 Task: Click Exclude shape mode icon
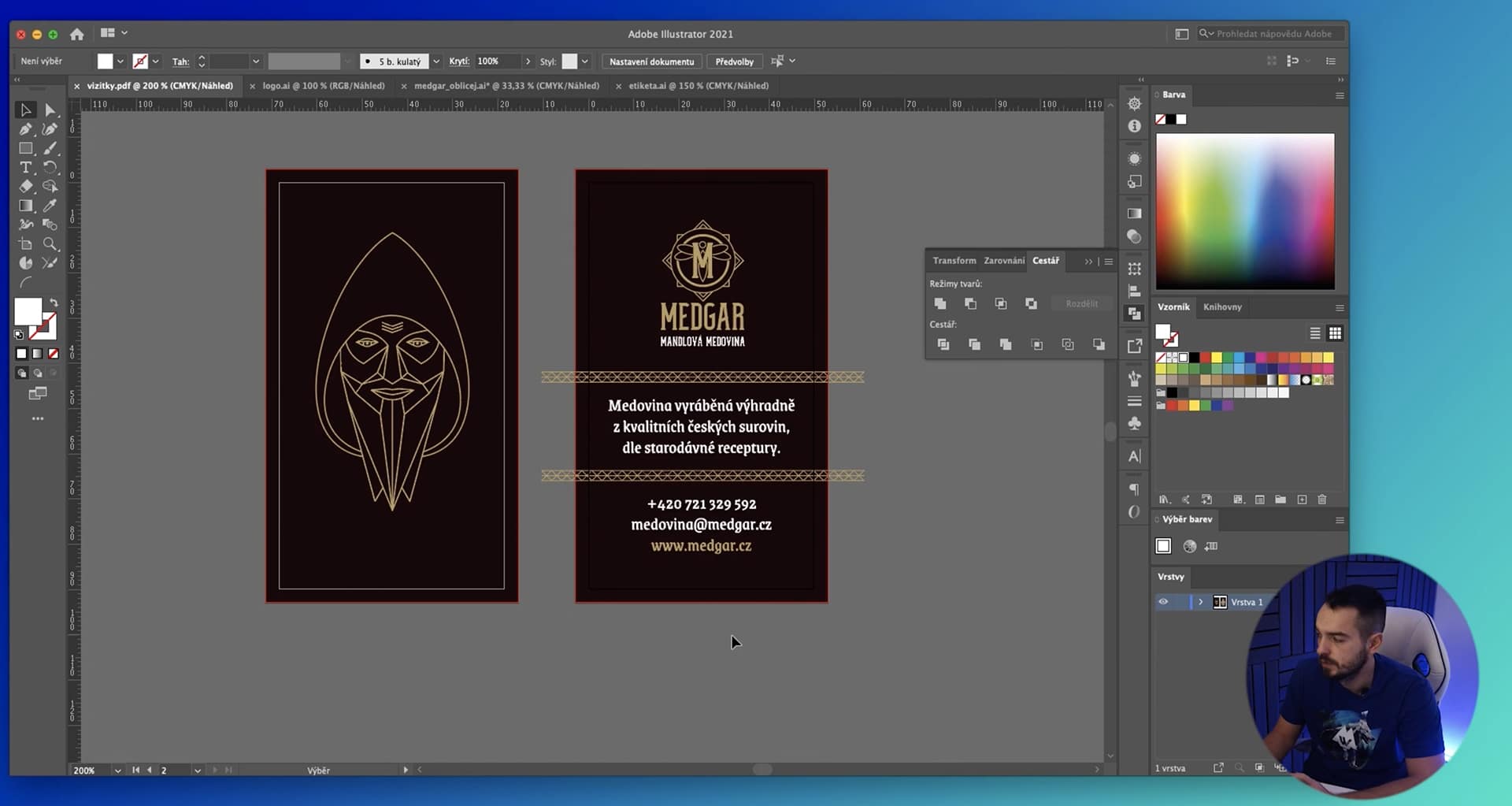coord(1032,303)
